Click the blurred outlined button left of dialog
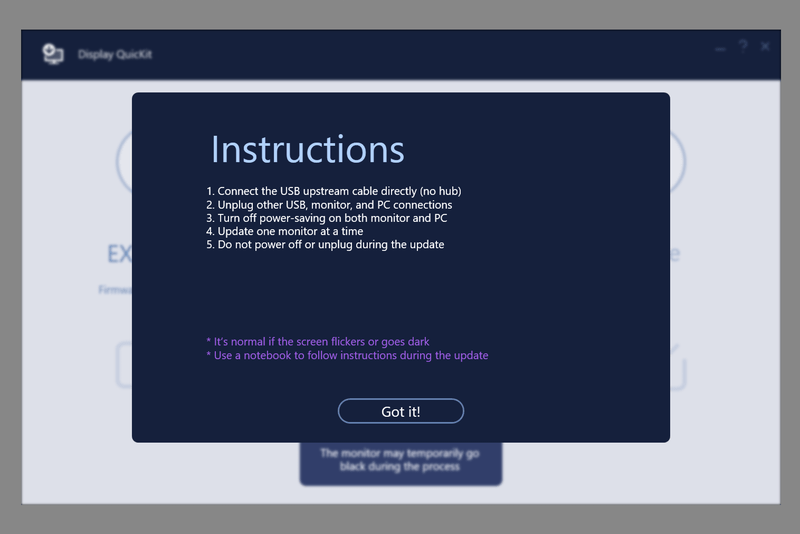 [x=124, y=365]
